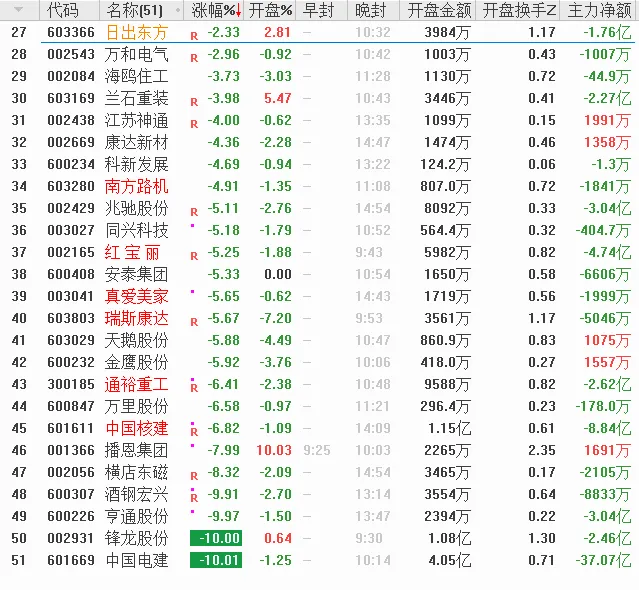Select stock 同兴科技
Viewport: 639px width, 590px height.
tap(137, 230)
